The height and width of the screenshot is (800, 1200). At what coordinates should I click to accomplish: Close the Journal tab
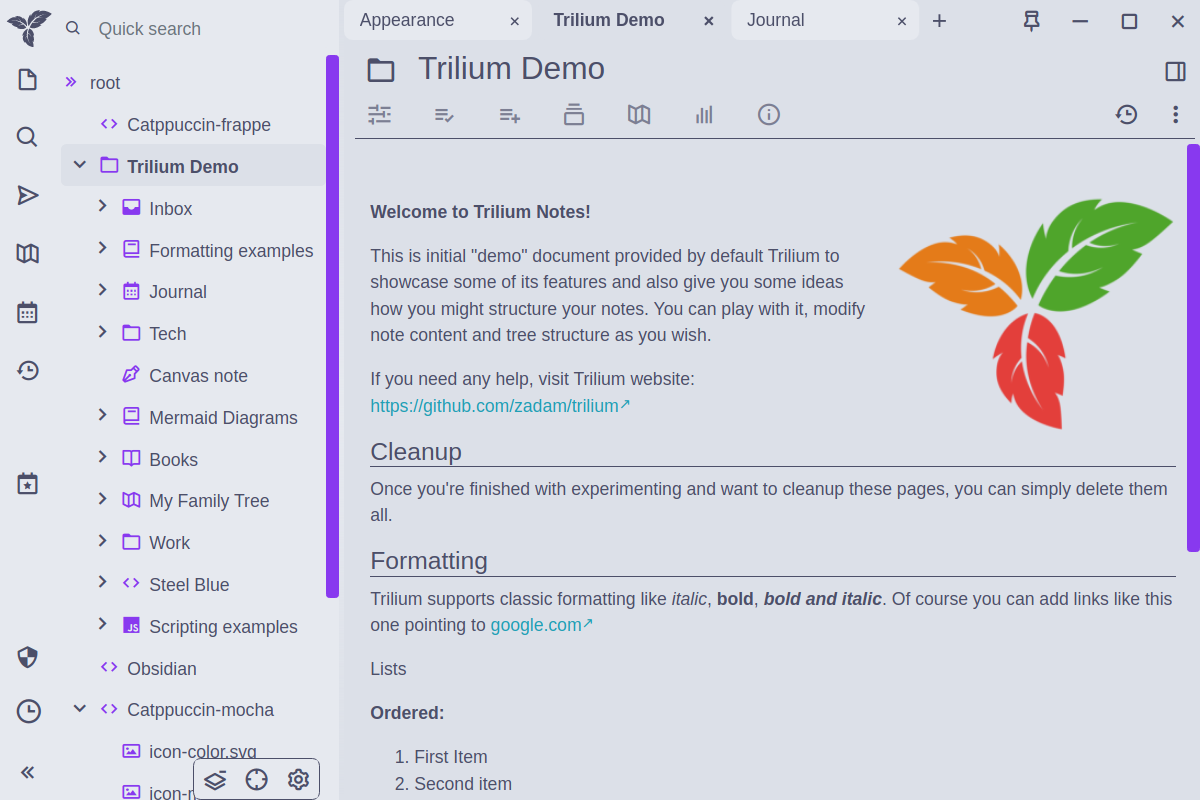902,21
